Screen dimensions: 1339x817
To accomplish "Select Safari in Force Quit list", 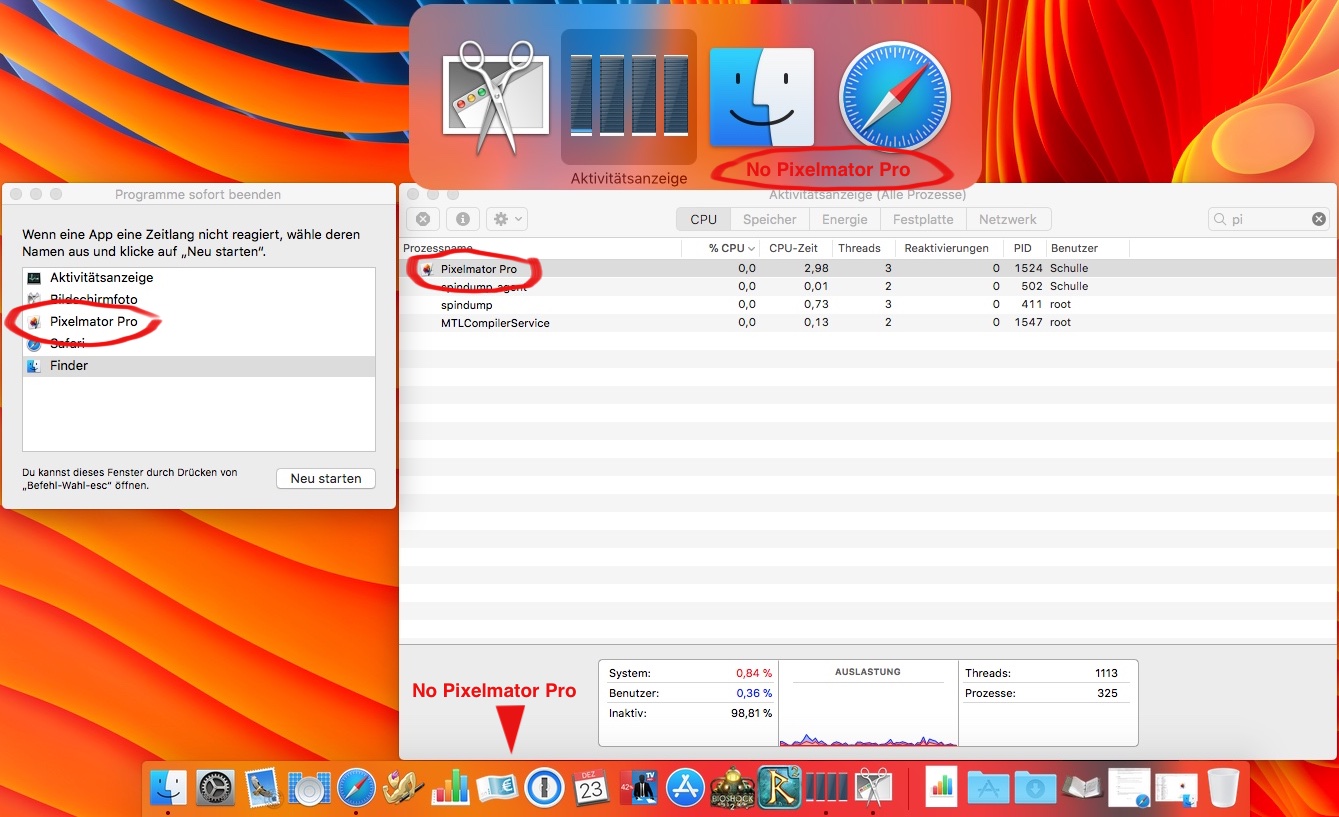I will (199, 344).
